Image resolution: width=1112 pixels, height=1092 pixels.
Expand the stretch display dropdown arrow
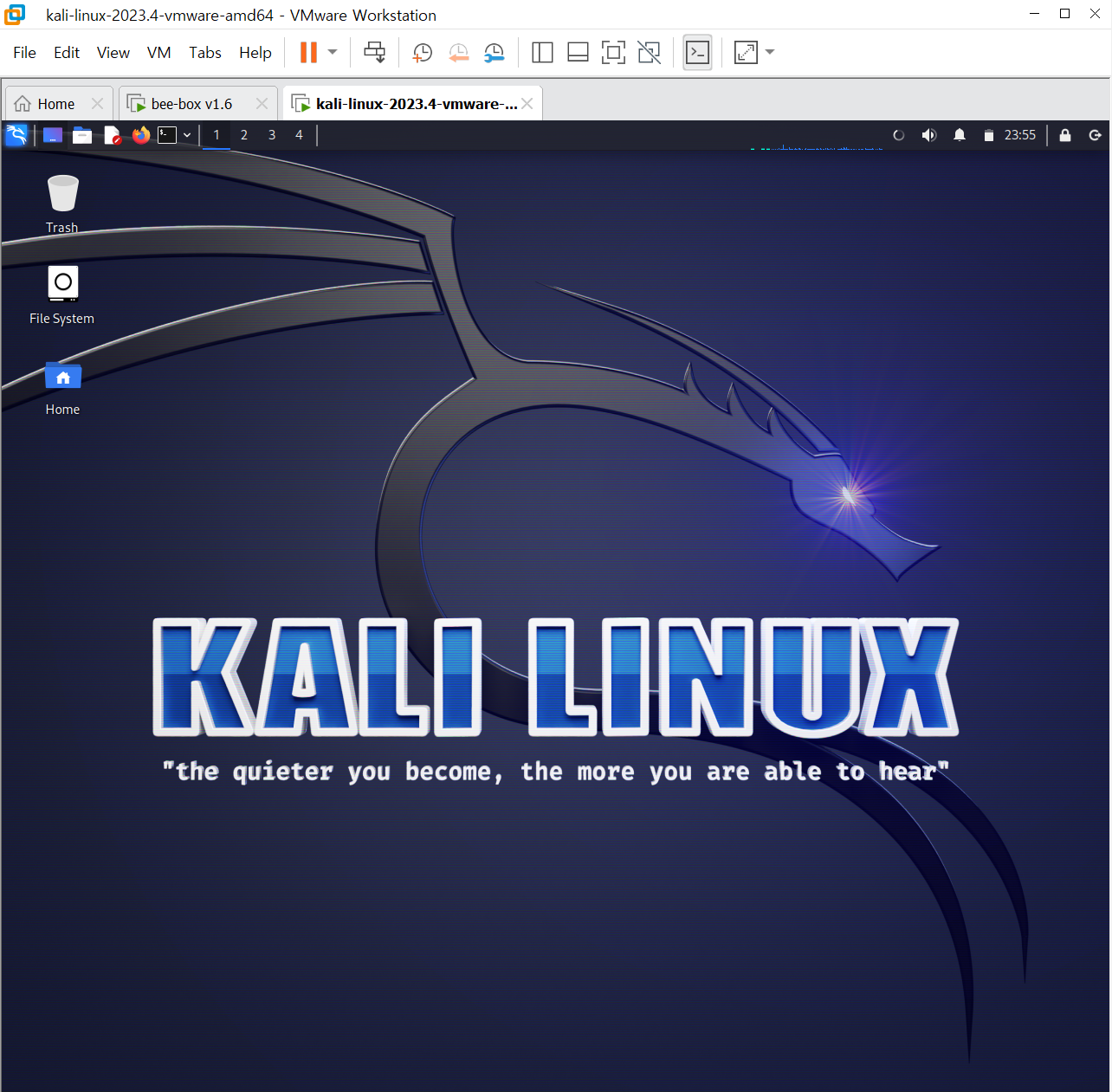[x=770, y=53]
